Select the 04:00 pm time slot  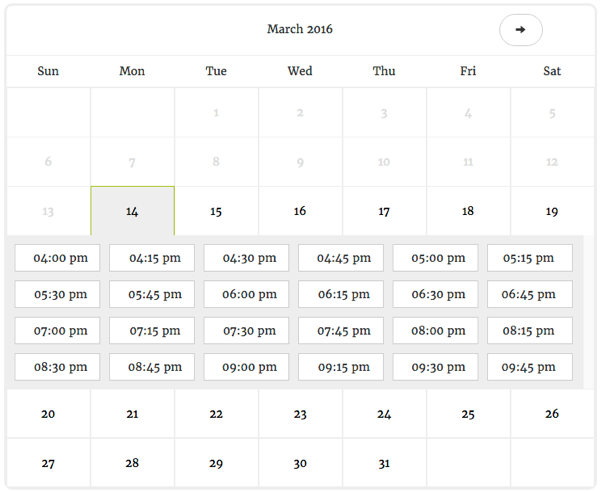click(58, 258)
